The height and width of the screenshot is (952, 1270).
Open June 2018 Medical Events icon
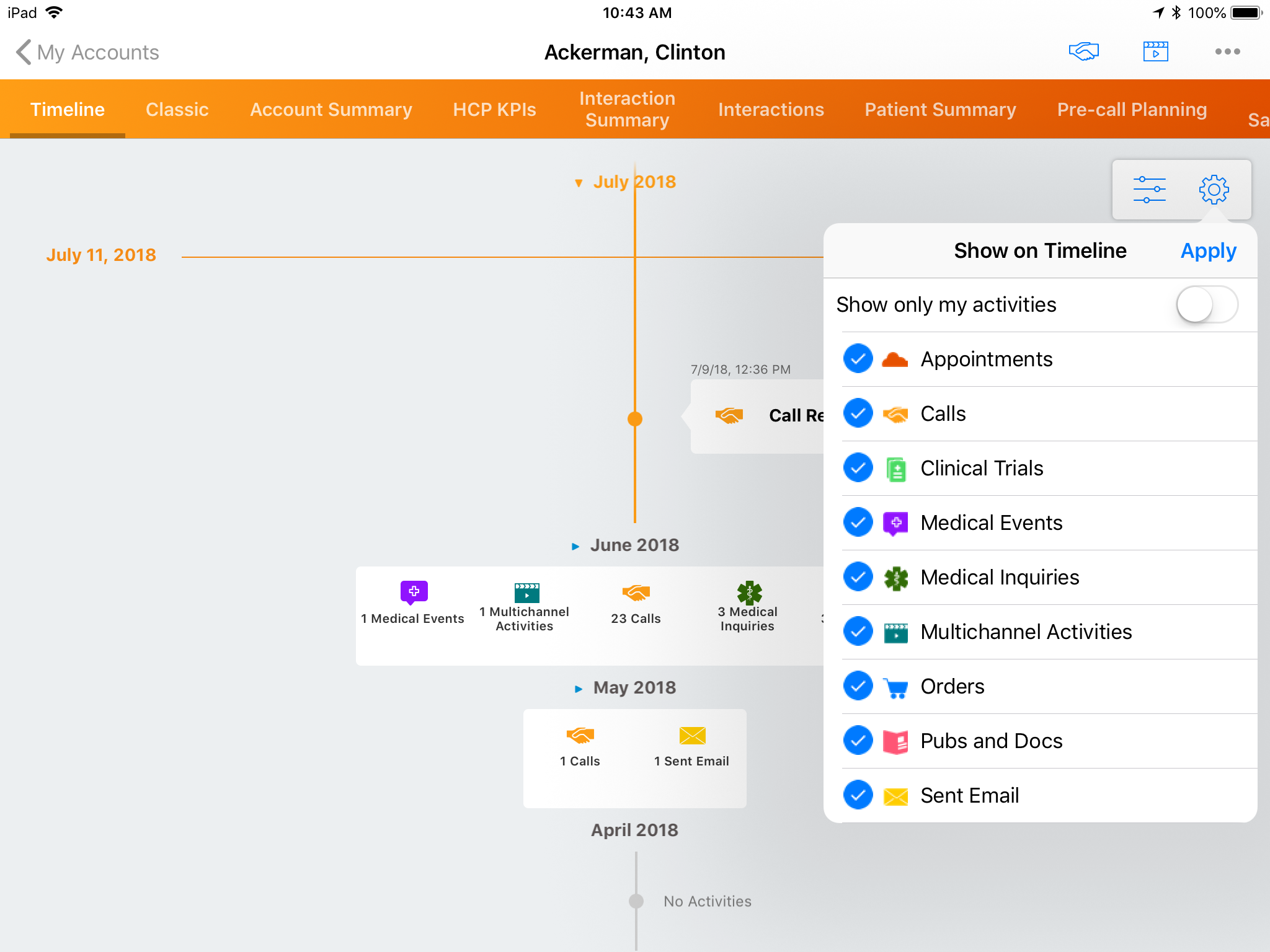coord(414,592)
